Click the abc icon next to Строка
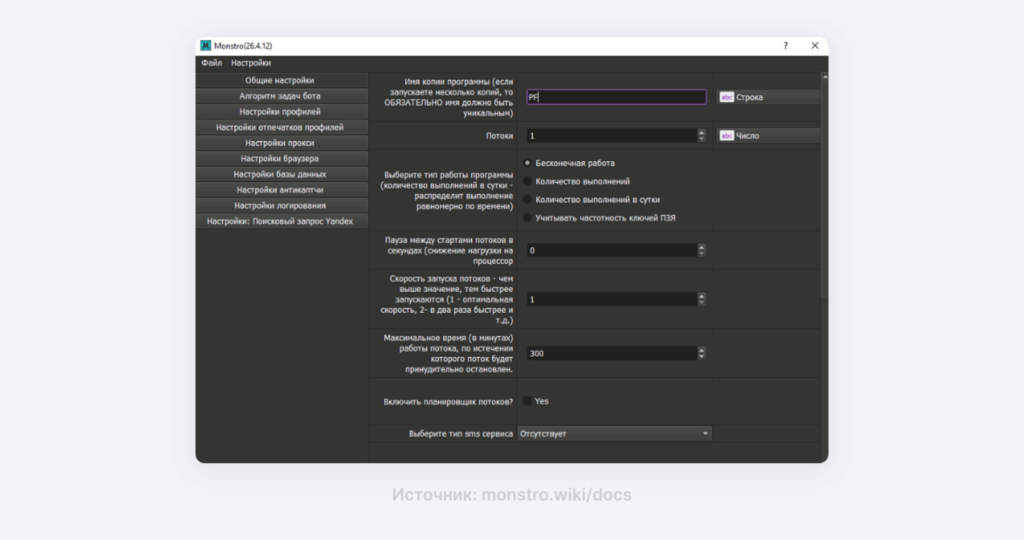 pos(726,98)
